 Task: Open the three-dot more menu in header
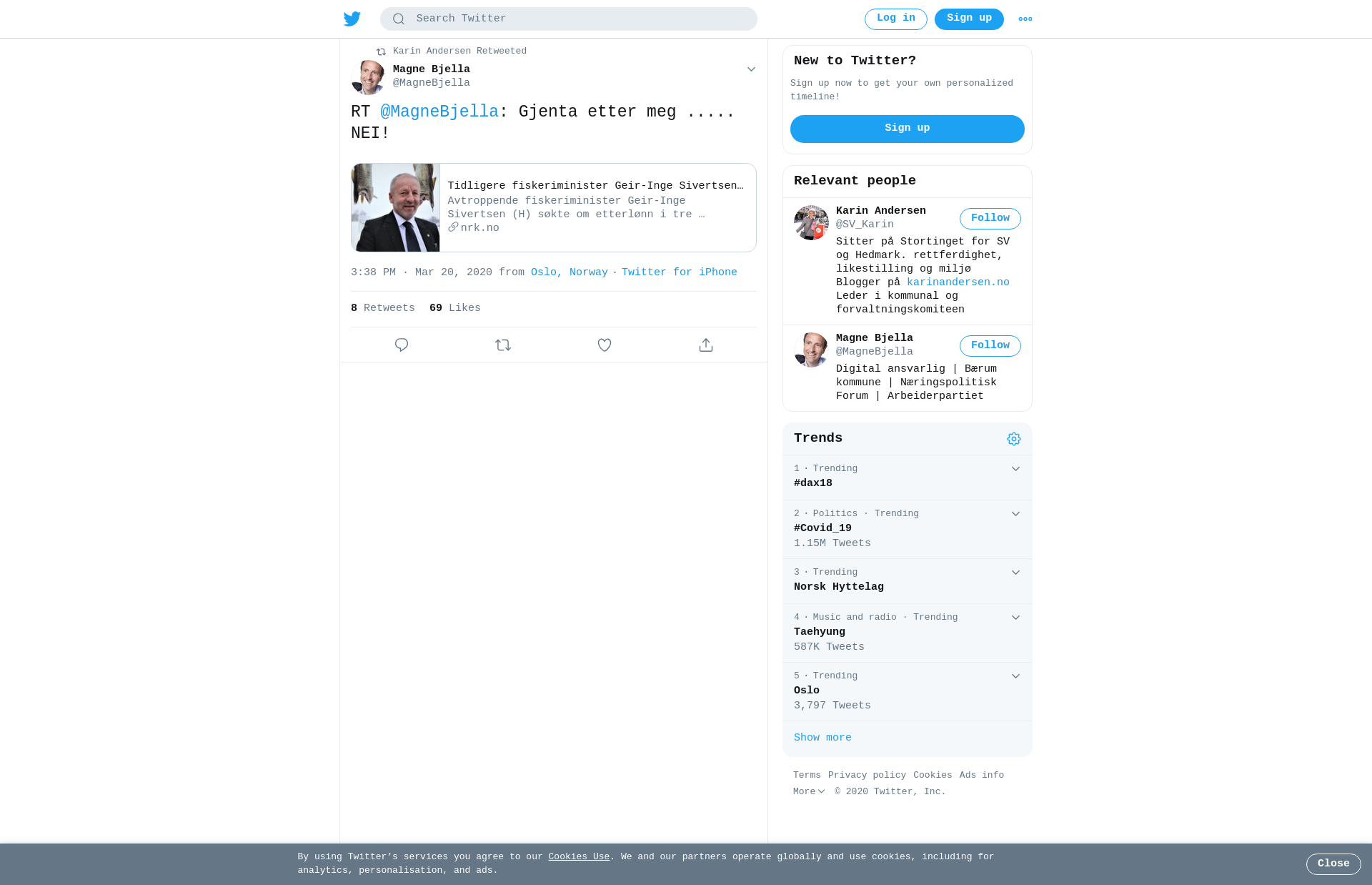click(1025, 19)
